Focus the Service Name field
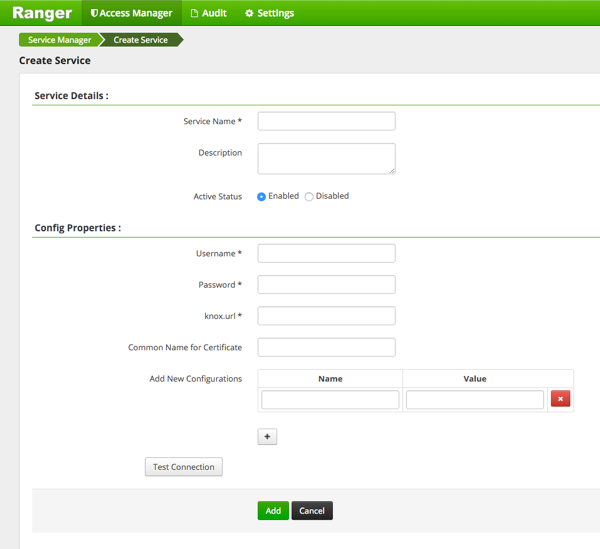The height and width of the screenshot is (549, 600). tap(326, 121)
